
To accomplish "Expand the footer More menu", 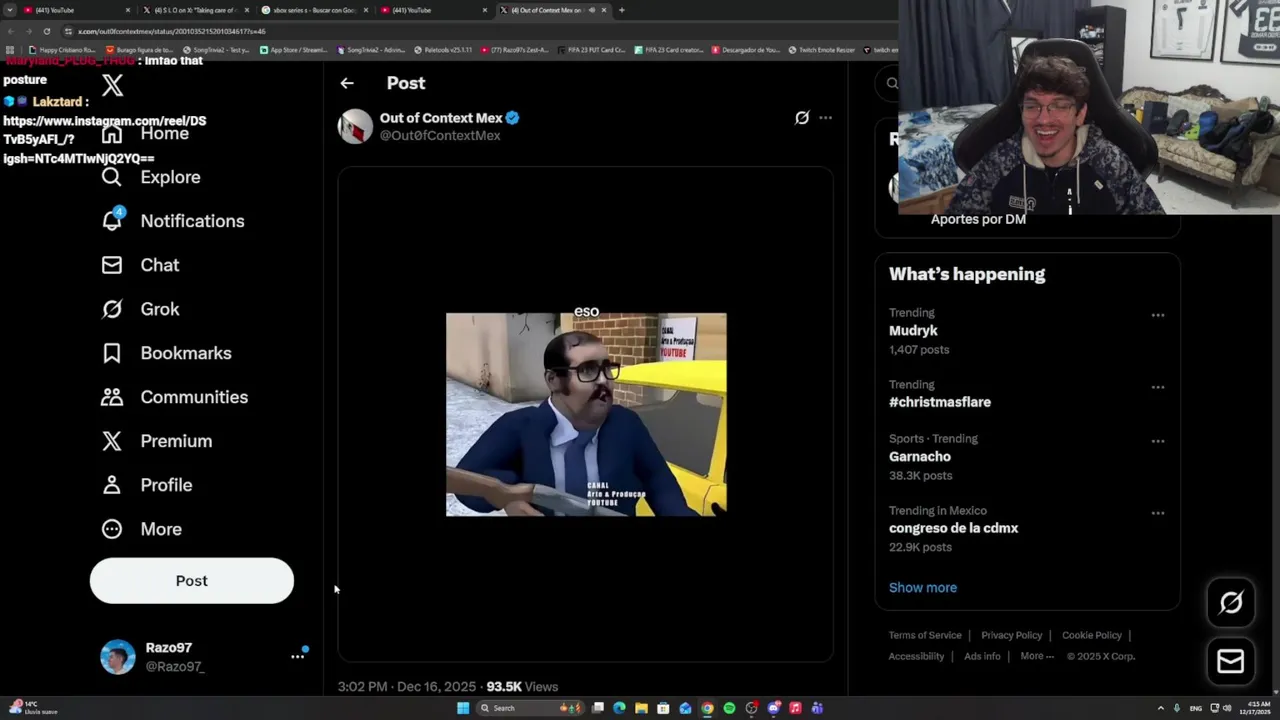I will coord(1037,657).
